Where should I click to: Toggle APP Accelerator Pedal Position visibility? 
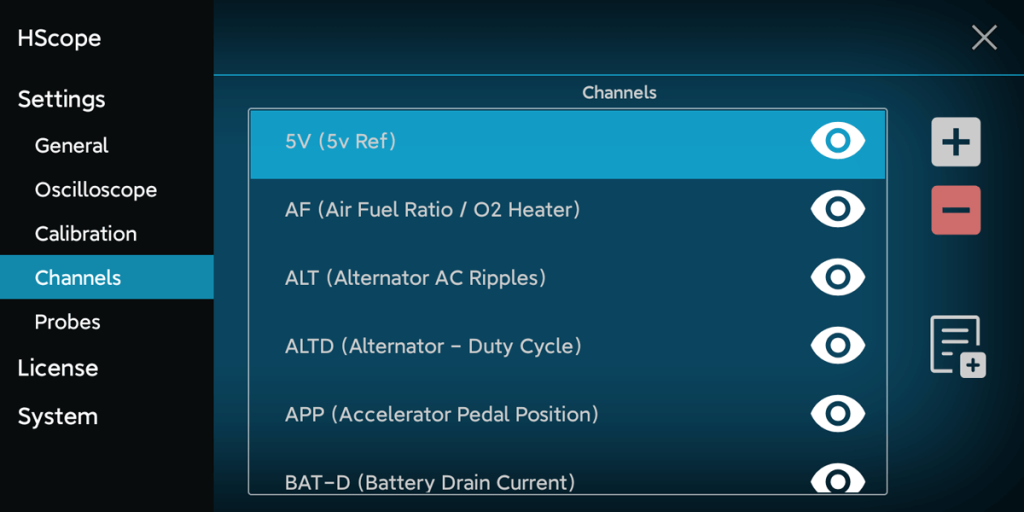tap(837, 413)
